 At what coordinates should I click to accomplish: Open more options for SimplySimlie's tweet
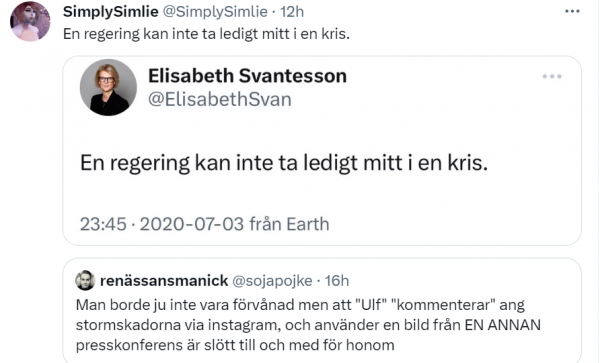[x=572, y=11]
